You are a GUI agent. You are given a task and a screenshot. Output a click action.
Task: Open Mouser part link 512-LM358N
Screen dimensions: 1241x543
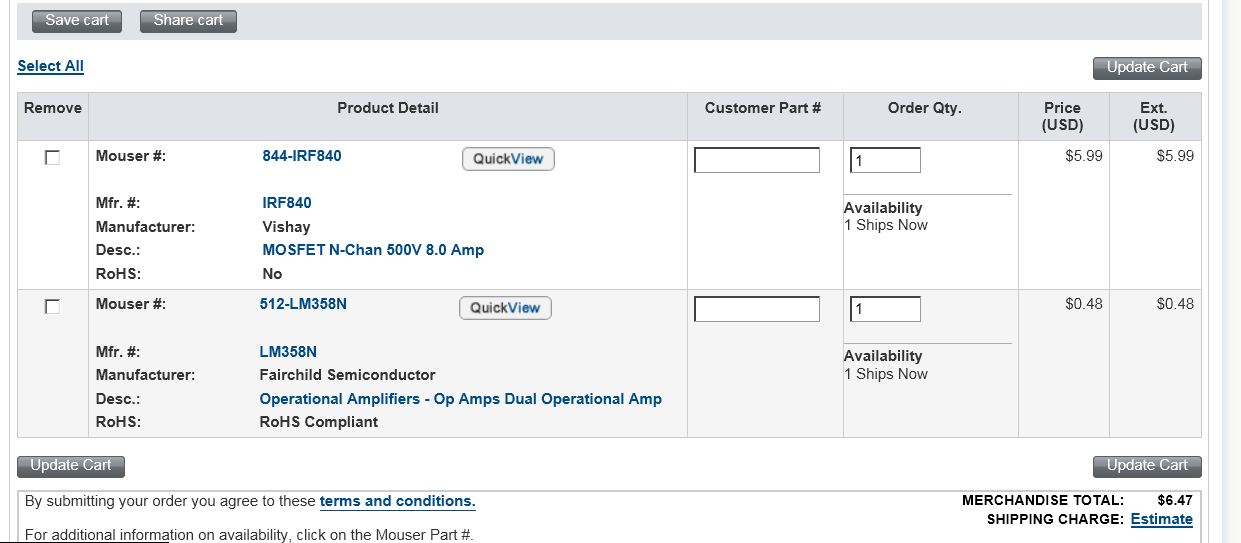pyautogui.click(x=303, y=304)
